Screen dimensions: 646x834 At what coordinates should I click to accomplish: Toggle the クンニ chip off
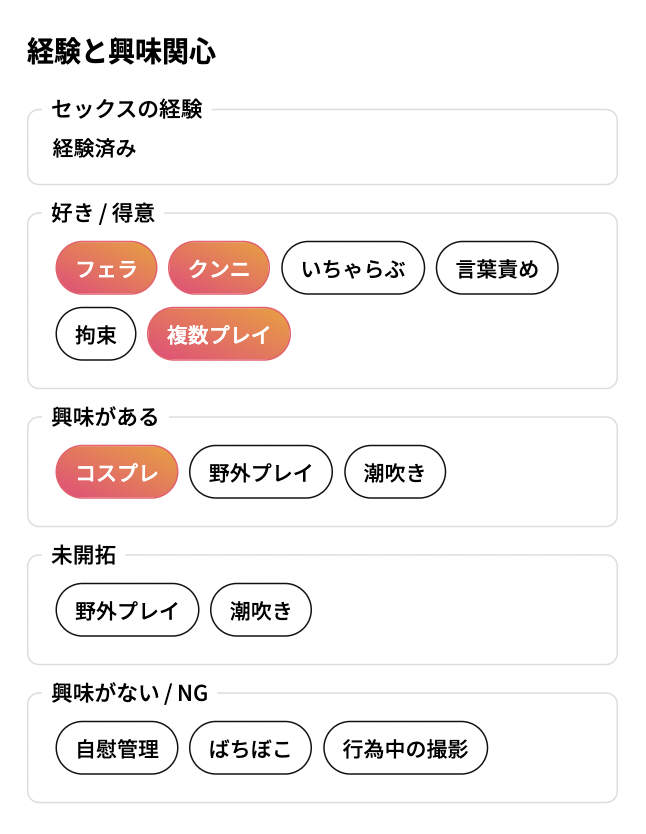(219, 268)
